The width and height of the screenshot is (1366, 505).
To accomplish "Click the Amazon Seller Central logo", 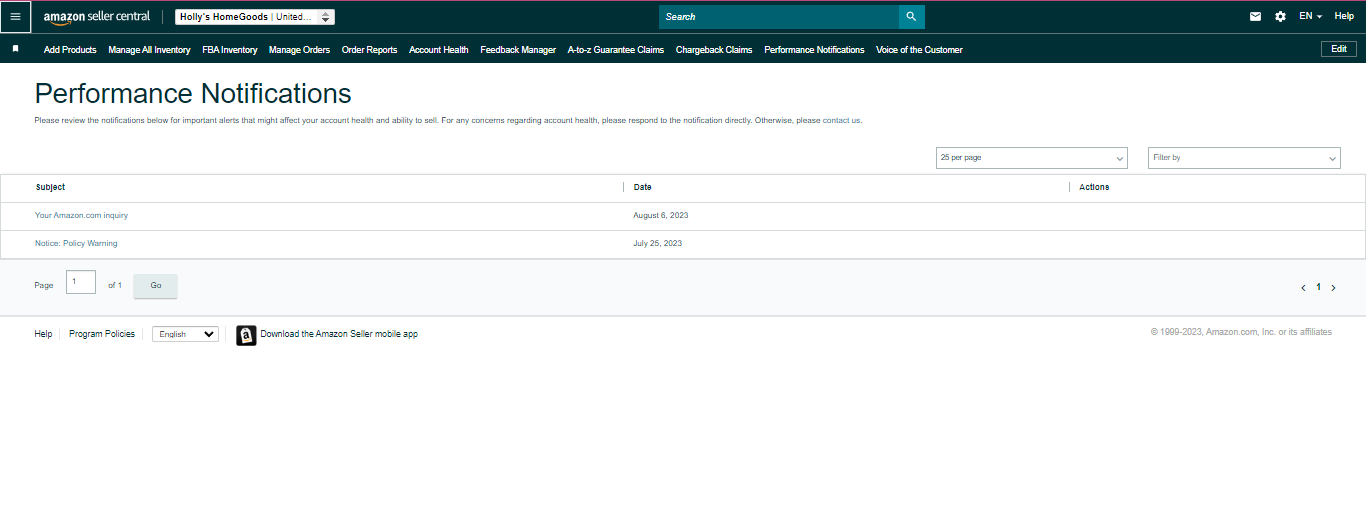I will (x=97, y=17).
